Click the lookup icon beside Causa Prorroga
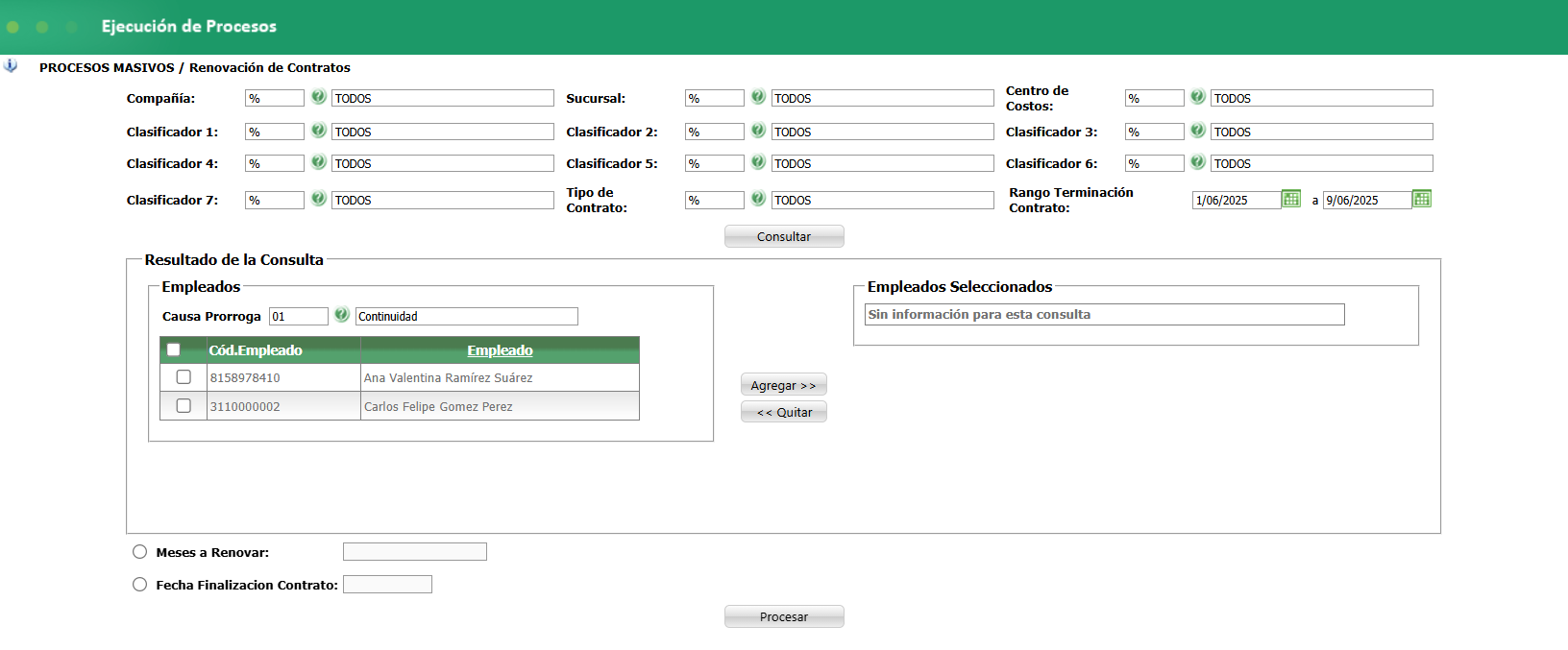Viewport: 1568px width, 650px height. 341,315
